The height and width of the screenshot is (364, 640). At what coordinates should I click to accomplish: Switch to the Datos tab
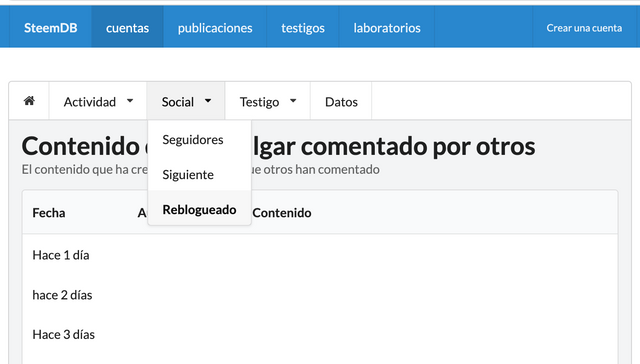coord(341,101)
